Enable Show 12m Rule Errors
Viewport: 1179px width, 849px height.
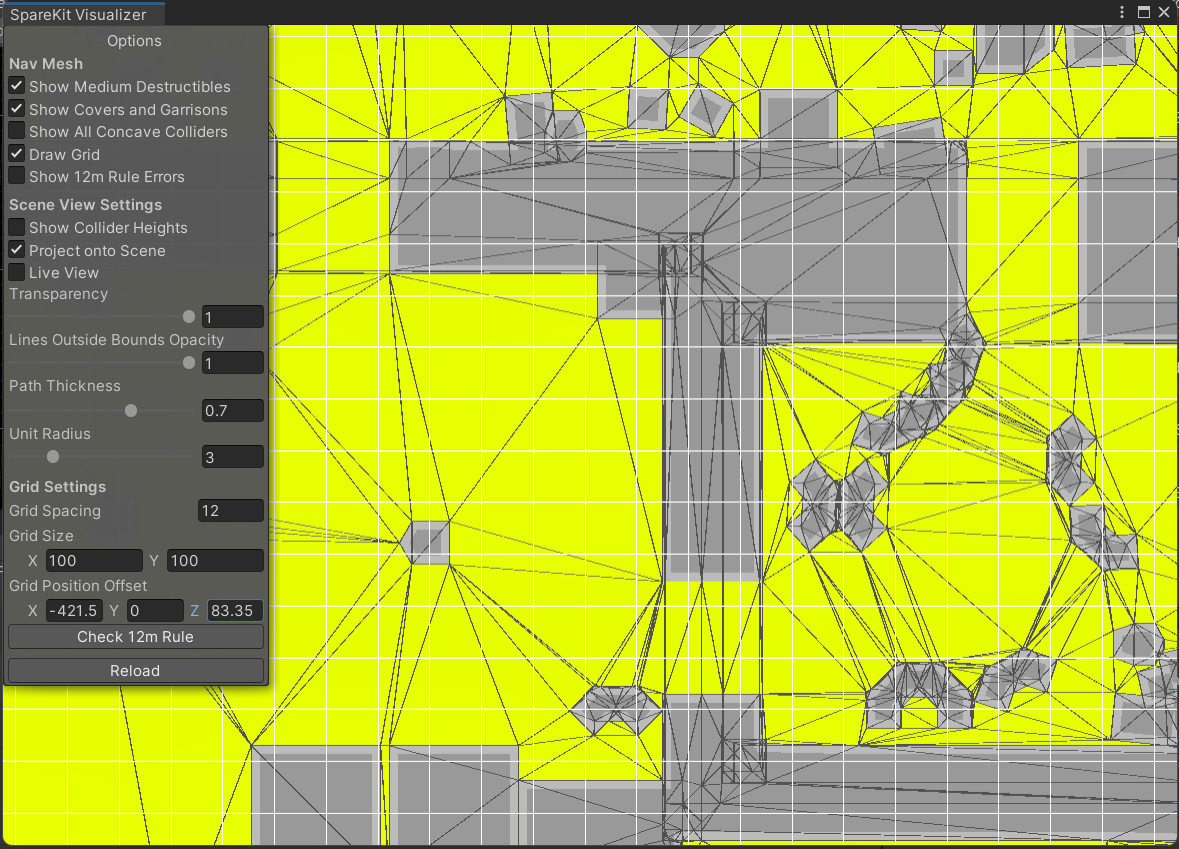(17, 176)
